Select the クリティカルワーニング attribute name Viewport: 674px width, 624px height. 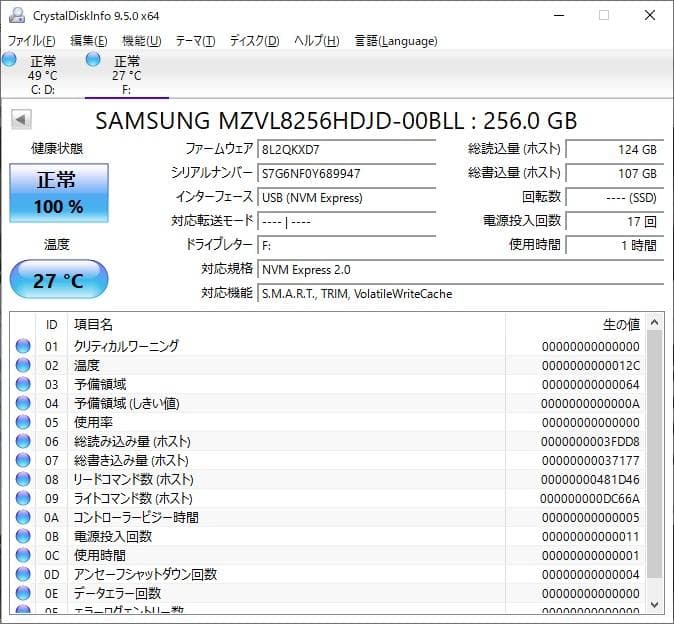[126, 346]
